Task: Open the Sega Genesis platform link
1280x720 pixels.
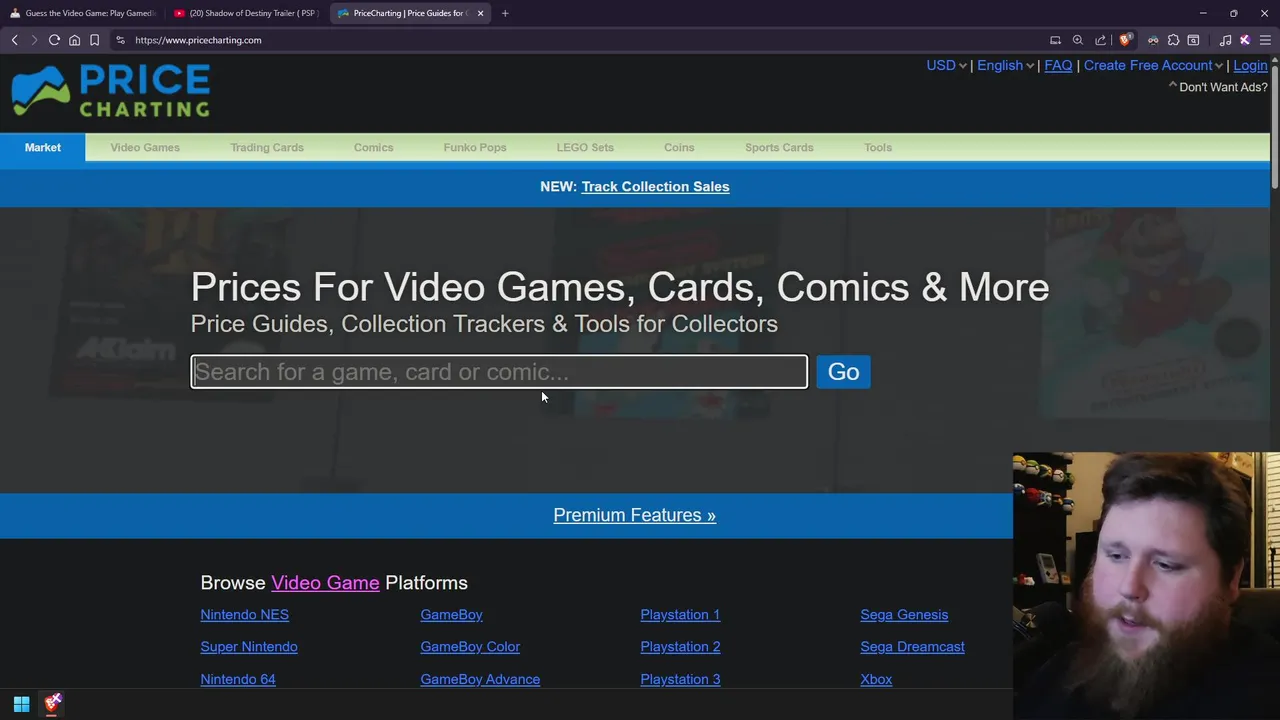Action: coord(904,615)
